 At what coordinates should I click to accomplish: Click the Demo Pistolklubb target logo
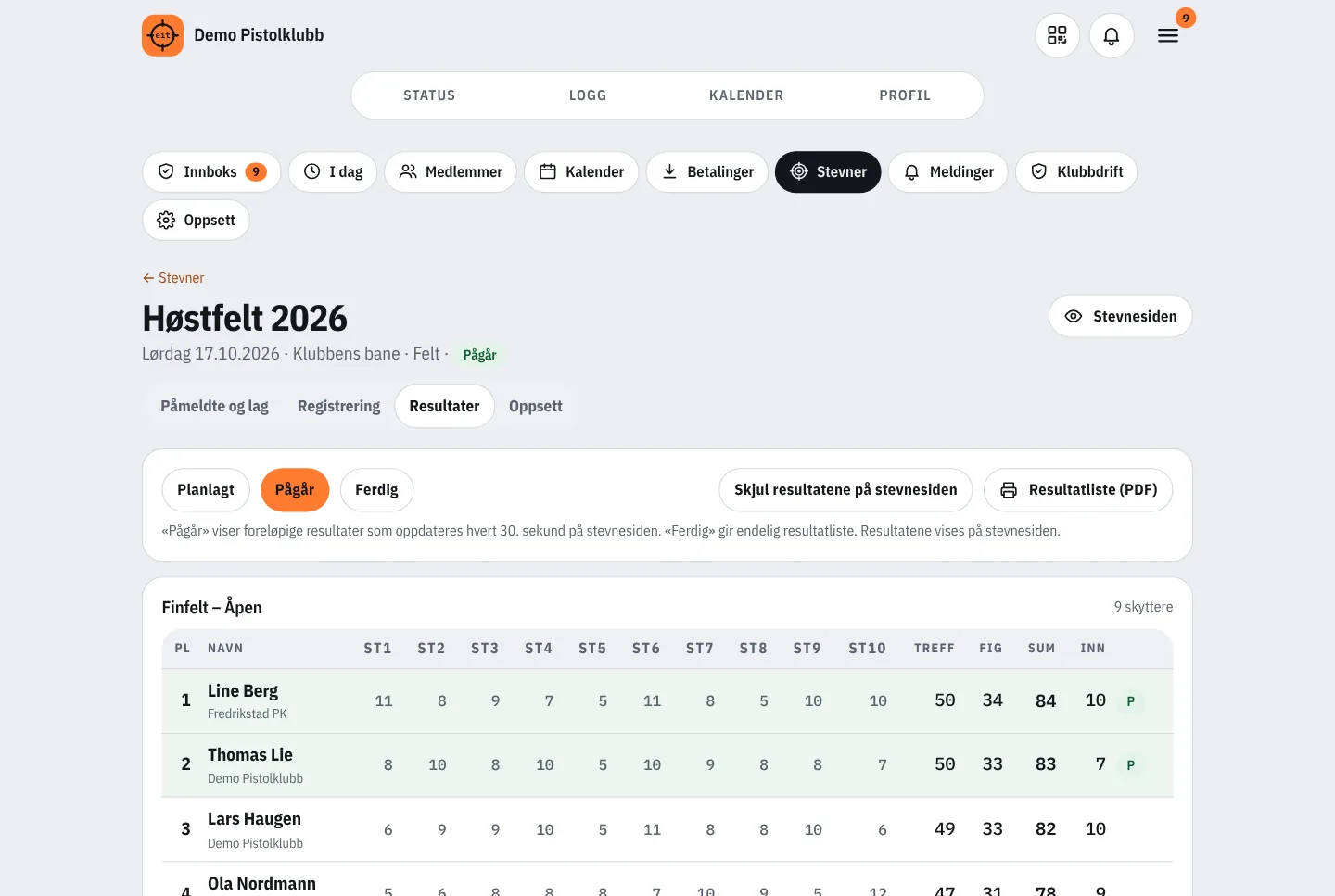coord(162,35)
